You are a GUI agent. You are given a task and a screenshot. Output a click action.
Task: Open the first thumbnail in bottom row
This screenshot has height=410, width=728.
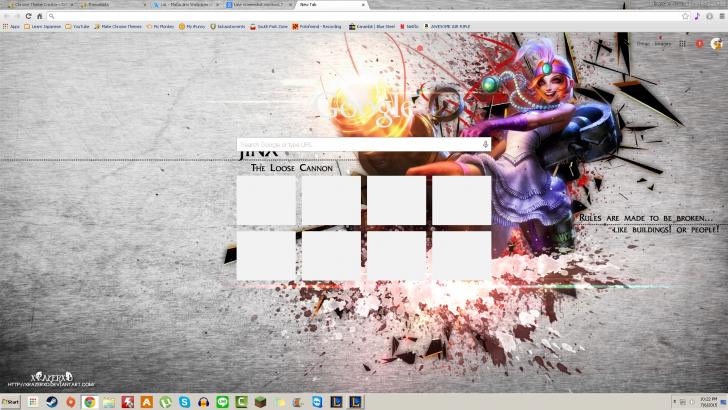266,256
